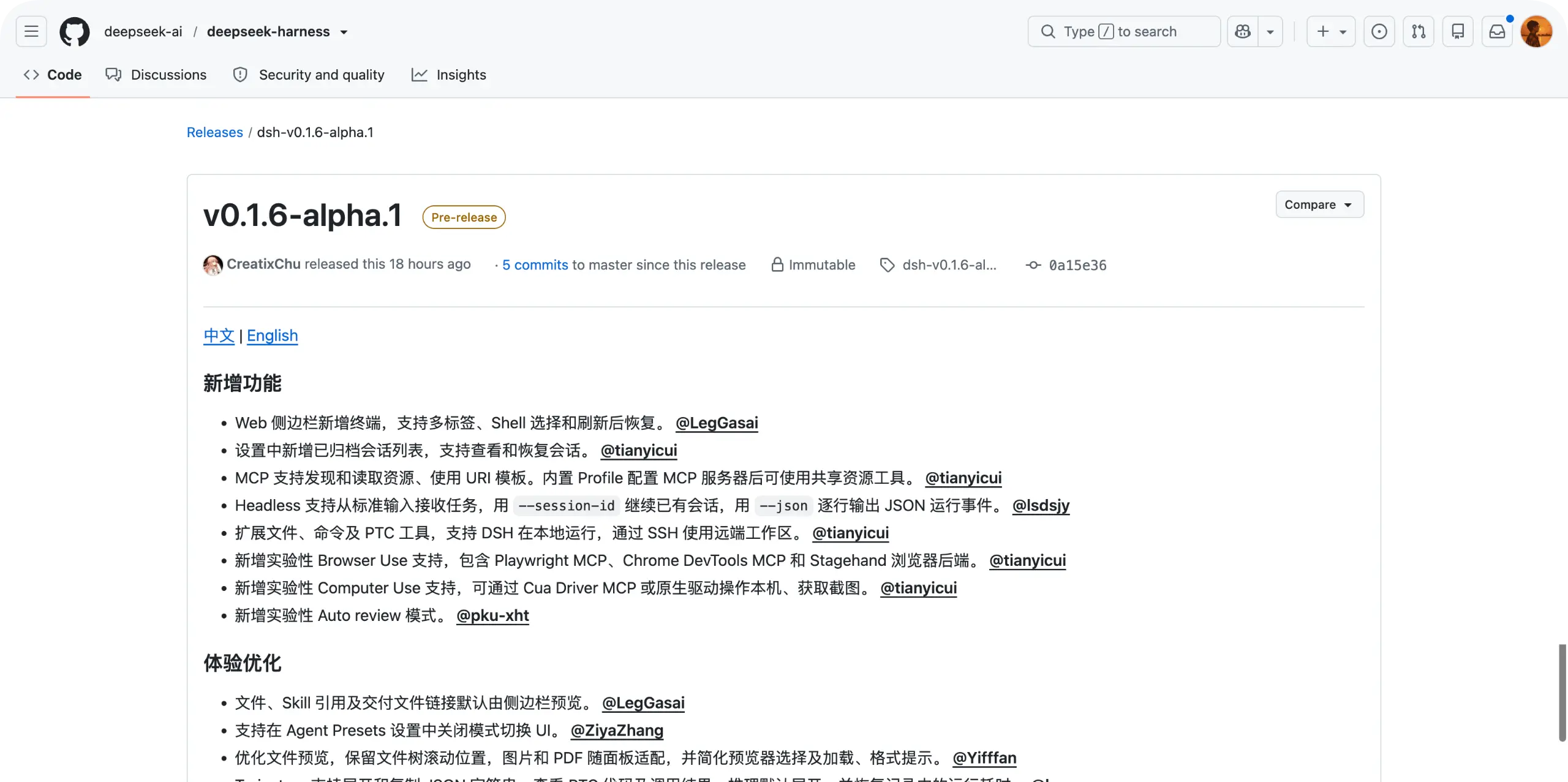Open the Security and quality tab
This screenshot has height=782, width=1568.
pyautogui.click(x=309, y=75)
